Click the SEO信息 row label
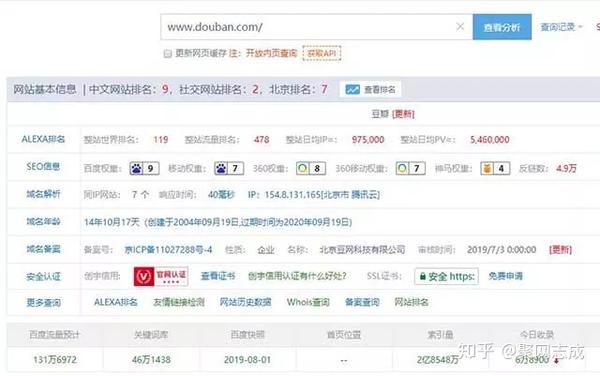Screen dimensions: 600x376 tap(43, 167)
